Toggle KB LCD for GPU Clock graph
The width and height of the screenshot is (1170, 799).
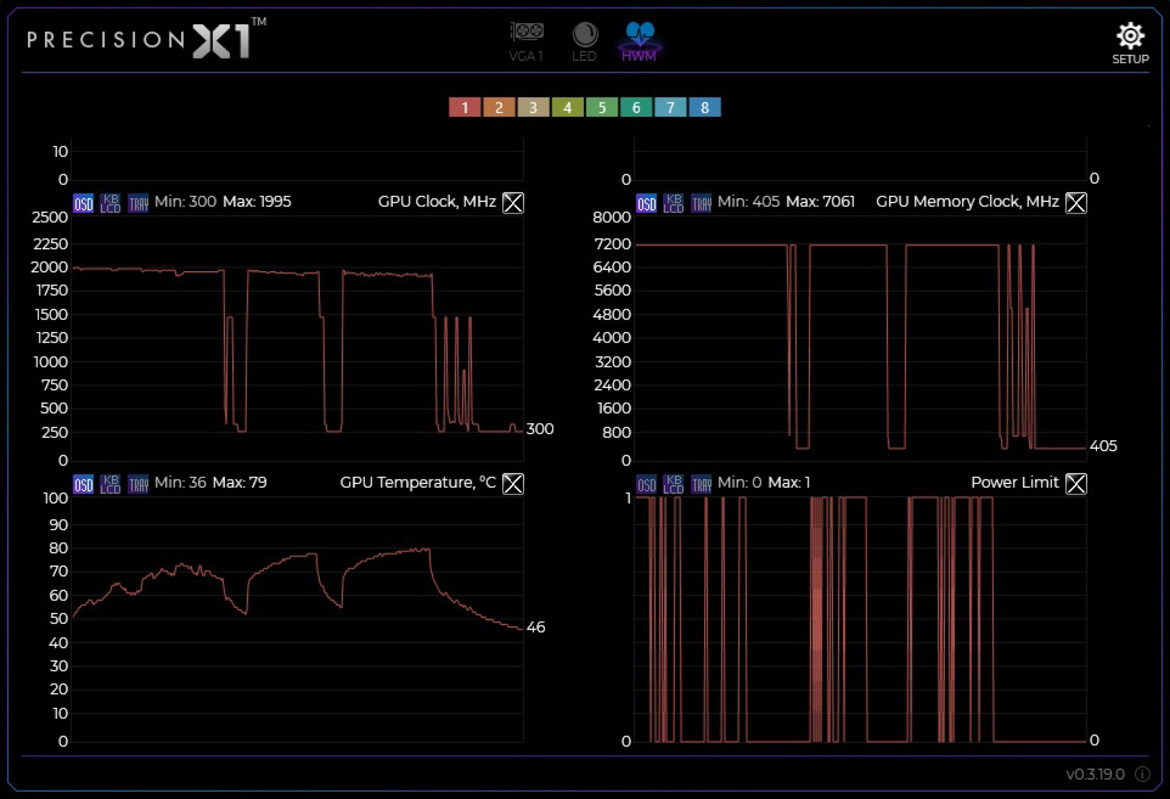coord(110,203)
